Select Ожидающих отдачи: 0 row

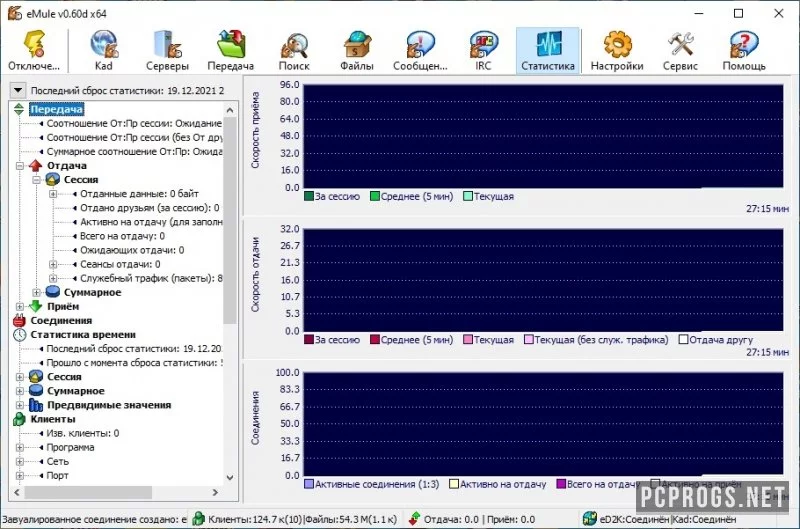[132, 250]
